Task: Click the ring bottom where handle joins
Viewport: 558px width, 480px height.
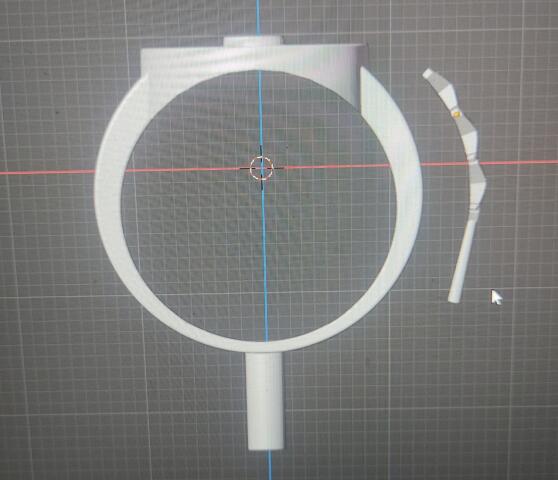Action: tap(265, 347)
